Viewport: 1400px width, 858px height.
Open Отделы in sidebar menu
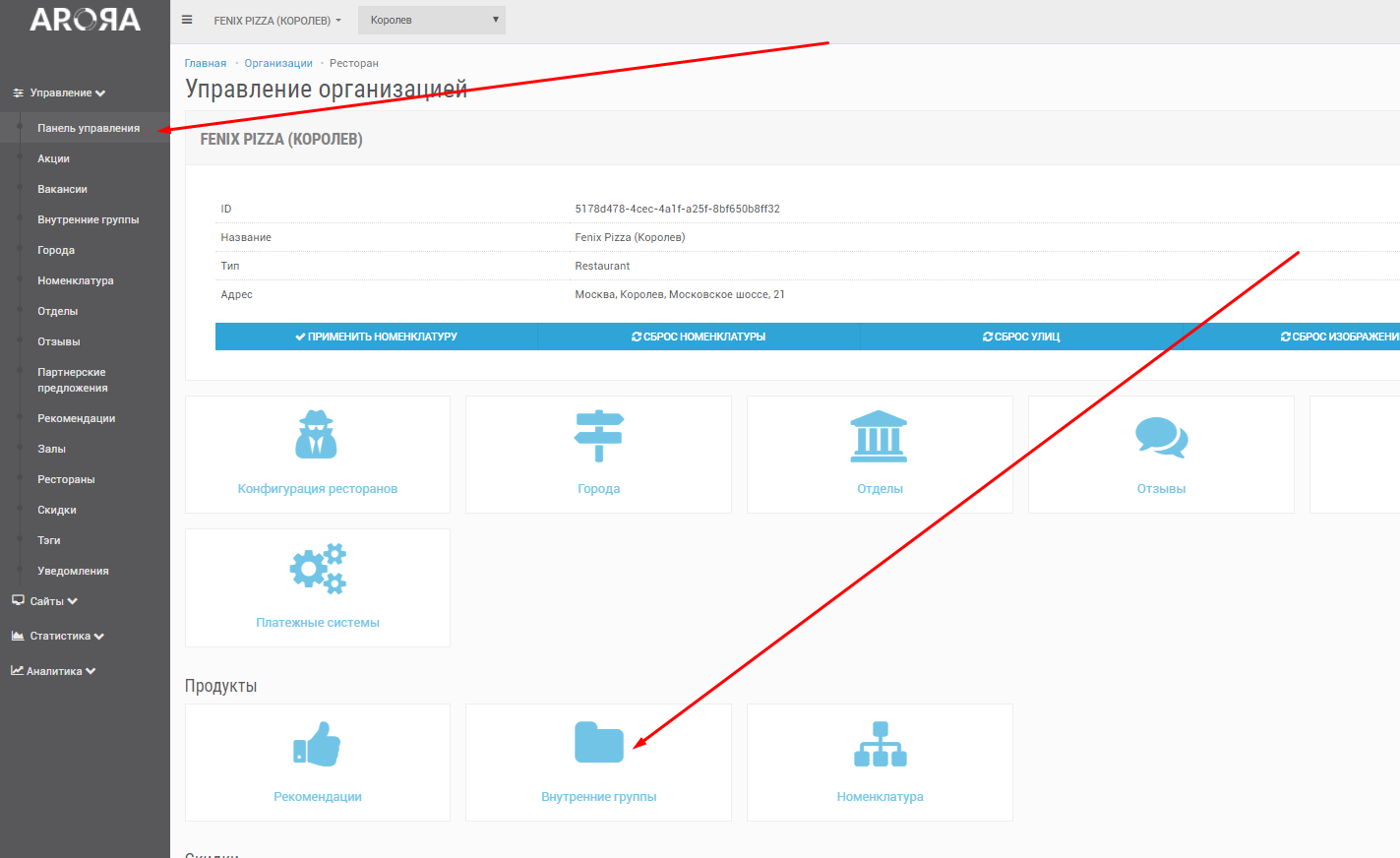coord(57,311)
